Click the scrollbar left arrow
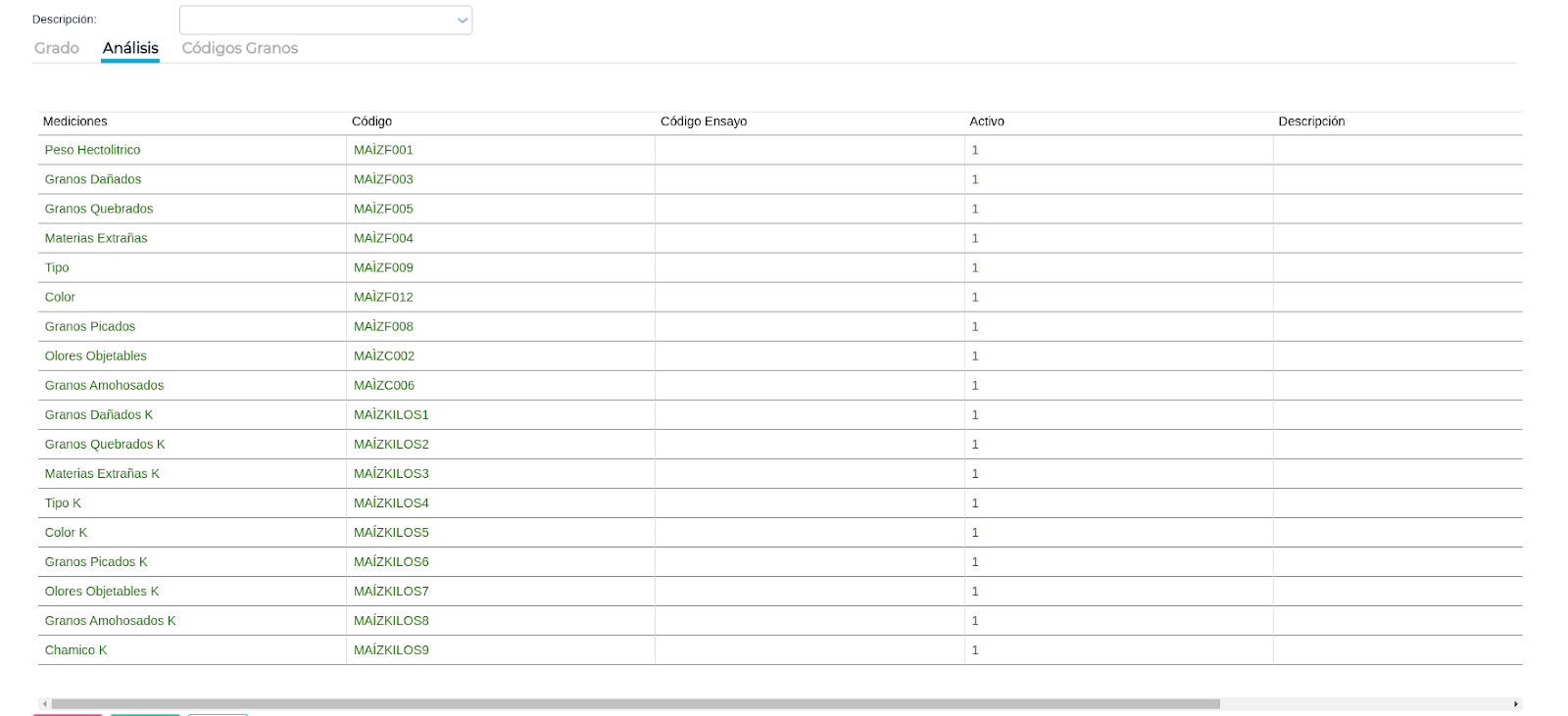Viewport: 1568px width, 716px height. [x=44, y=704]
